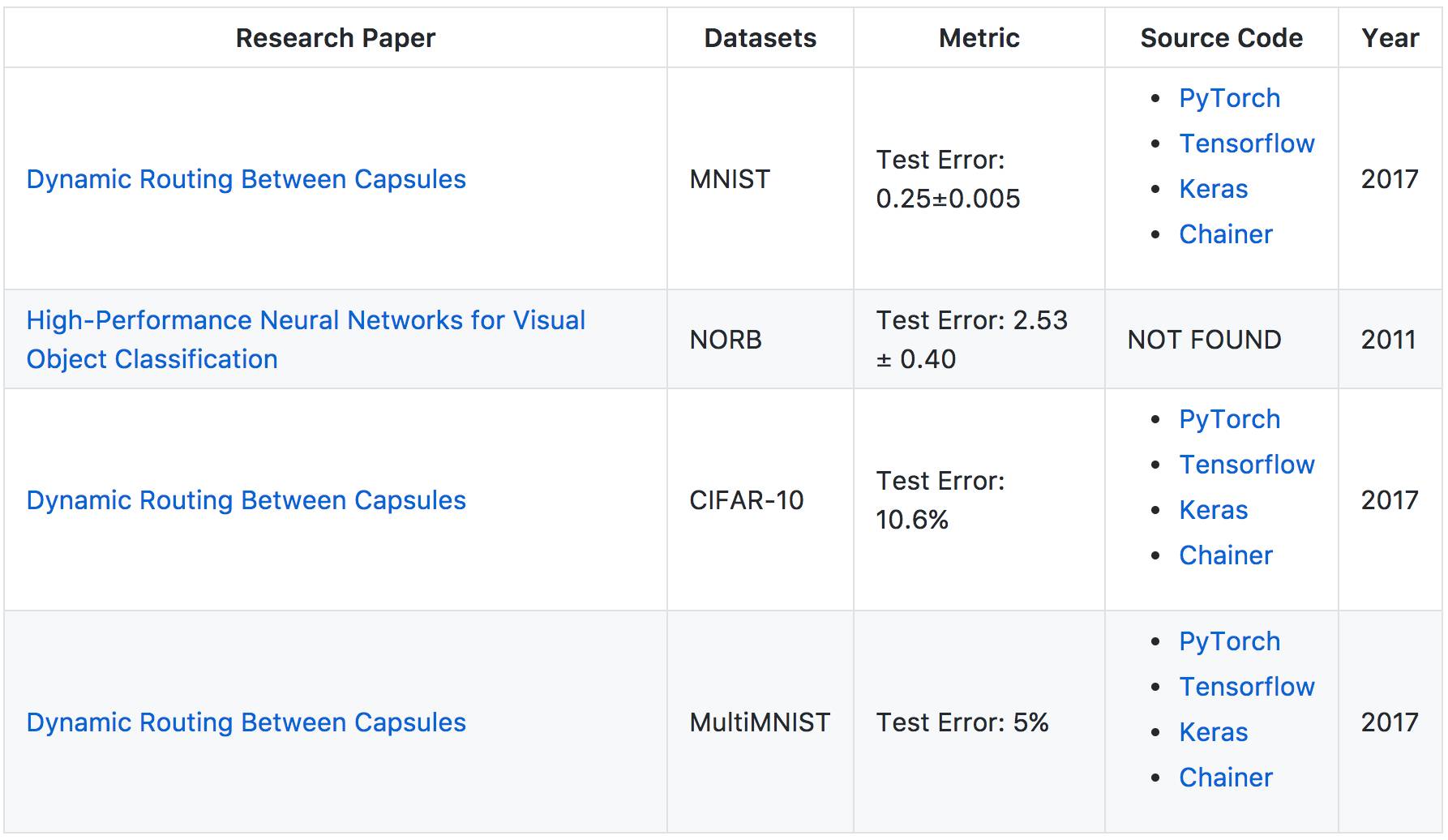Open High-Performance Neural Networks for Visual Object Classification link

point(305,321)
